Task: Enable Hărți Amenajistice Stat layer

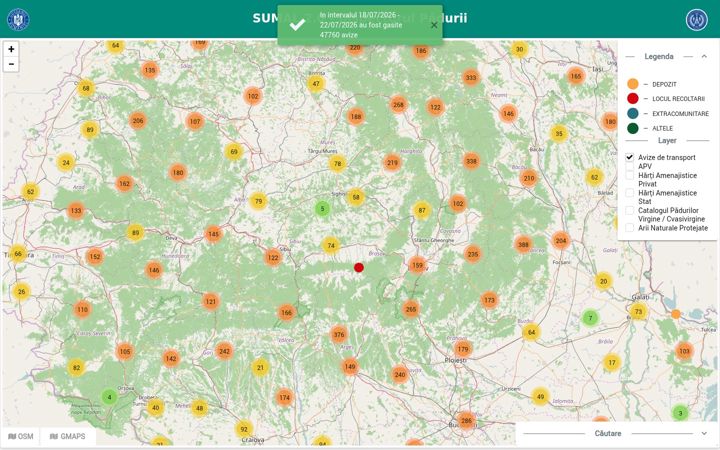Action: (630, 193)
